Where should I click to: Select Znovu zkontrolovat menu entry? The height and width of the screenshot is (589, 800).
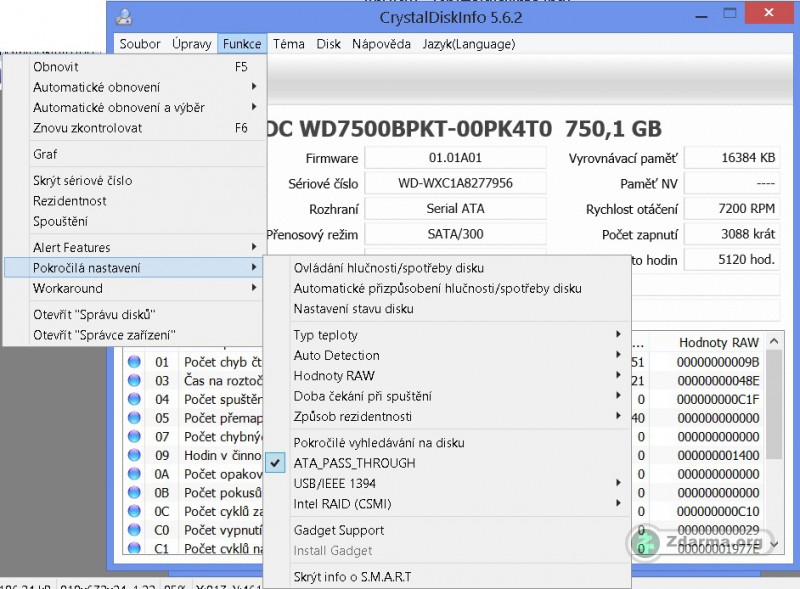pos(135,128)
